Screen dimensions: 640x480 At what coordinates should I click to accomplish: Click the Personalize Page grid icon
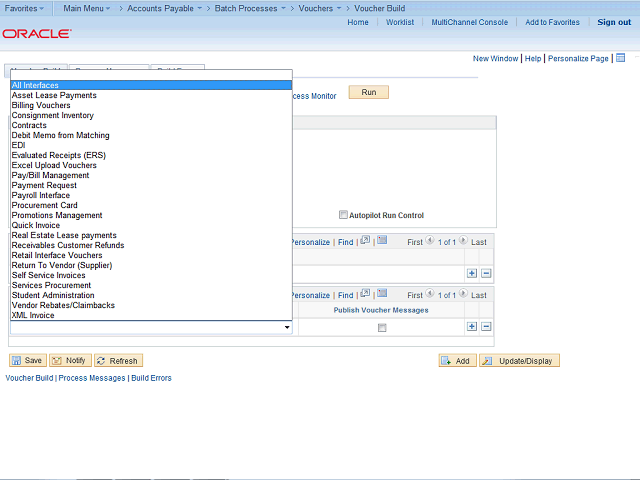click(620, 58)
